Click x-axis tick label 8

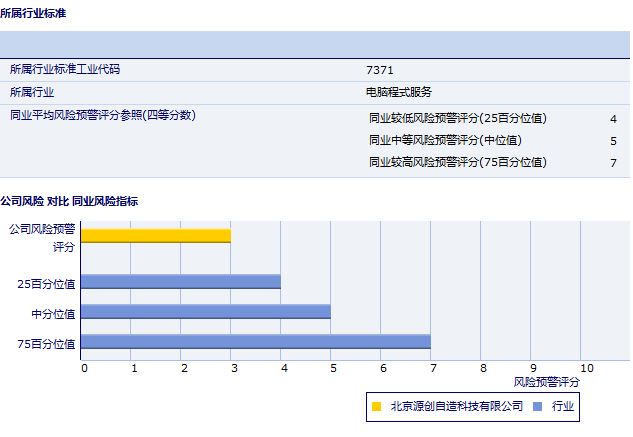483,368
